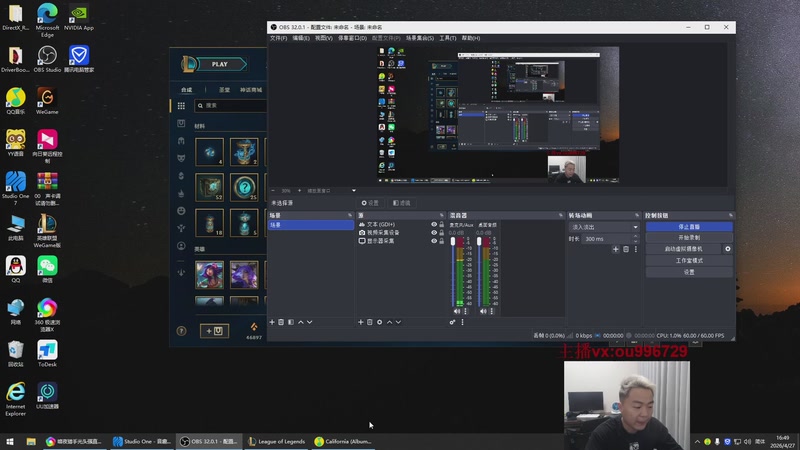Move source up in Sources toolbar
The image size is (800, 450).
389,322
